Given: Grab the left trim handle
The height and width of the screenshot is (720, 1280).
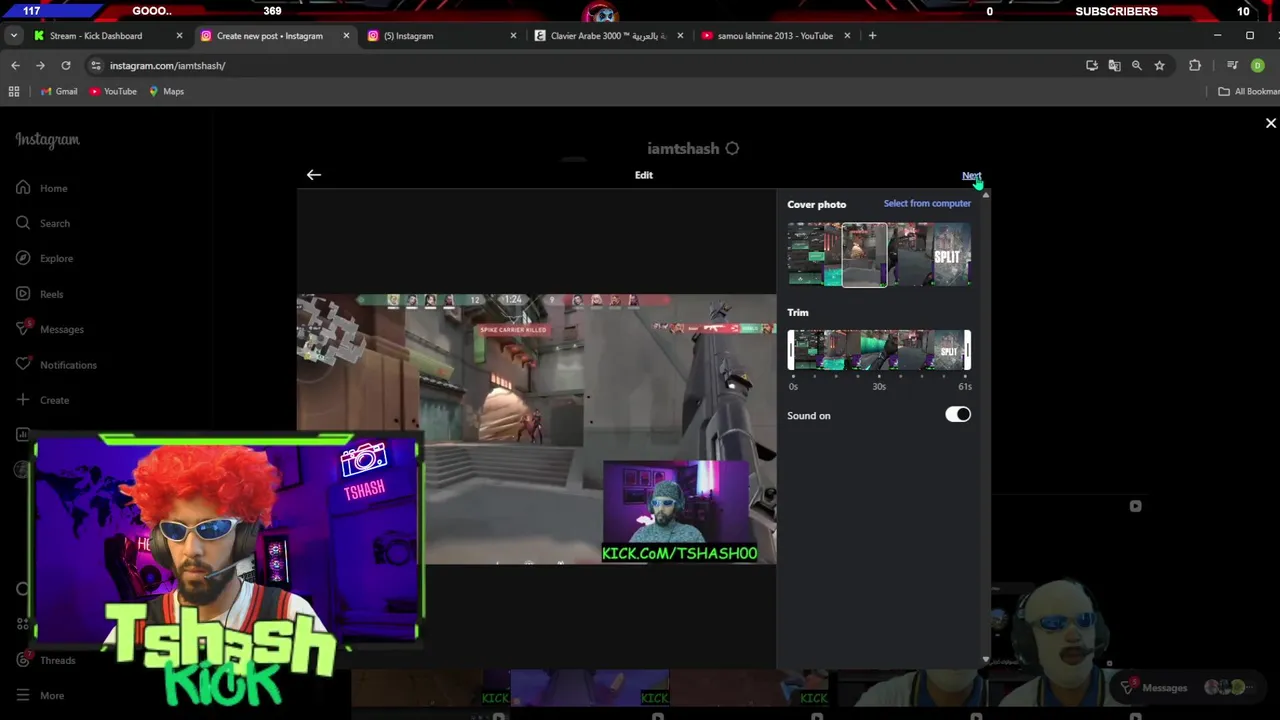Looking at the screenshot, I should tap(791, 350).
